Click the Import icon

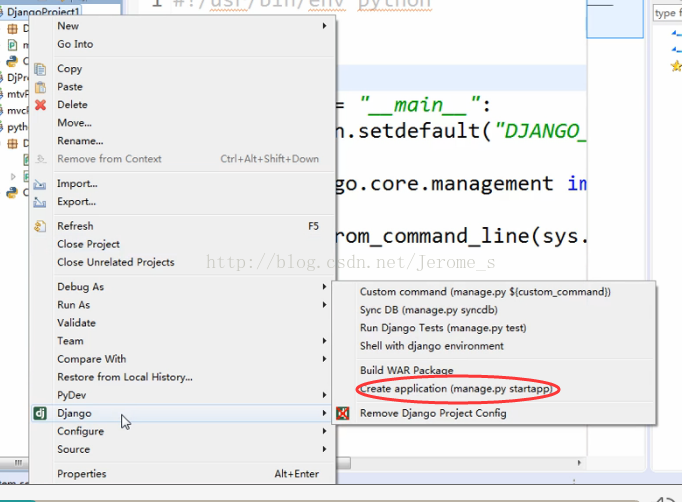coord(40,184)
